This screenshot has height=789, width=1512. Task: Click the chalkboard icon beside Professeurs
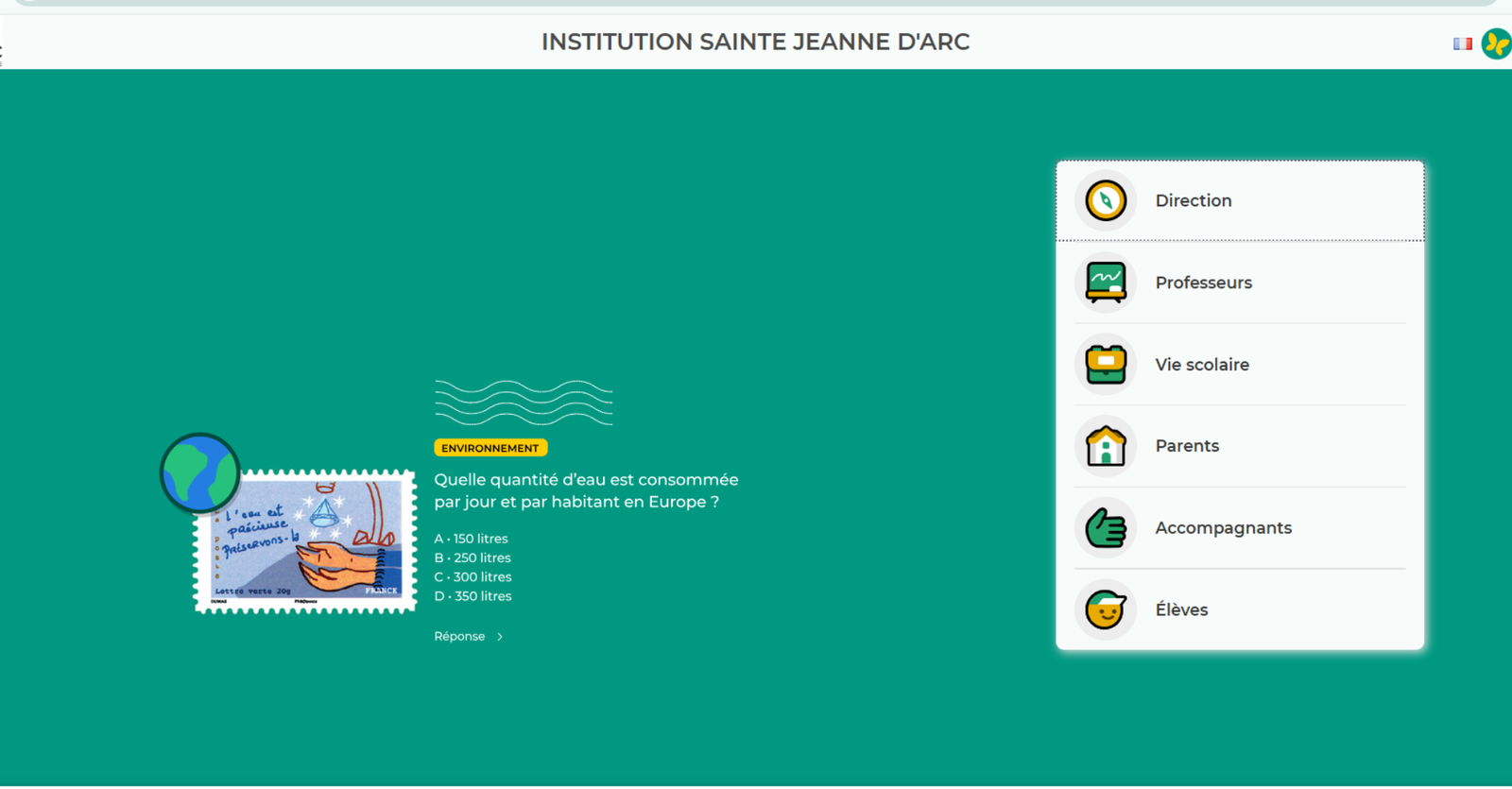pyautogui.click(x=1106, y=283)
